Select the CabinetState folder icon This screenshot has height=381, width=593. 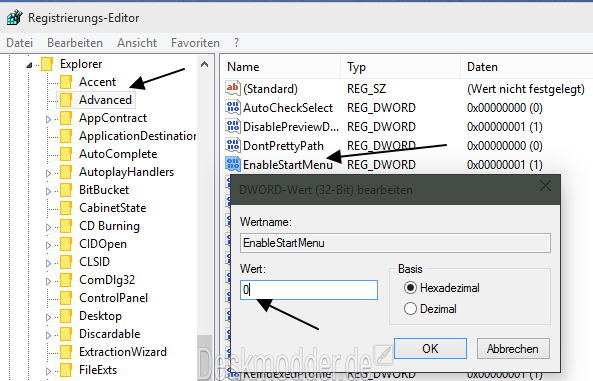tap(66, 208)
